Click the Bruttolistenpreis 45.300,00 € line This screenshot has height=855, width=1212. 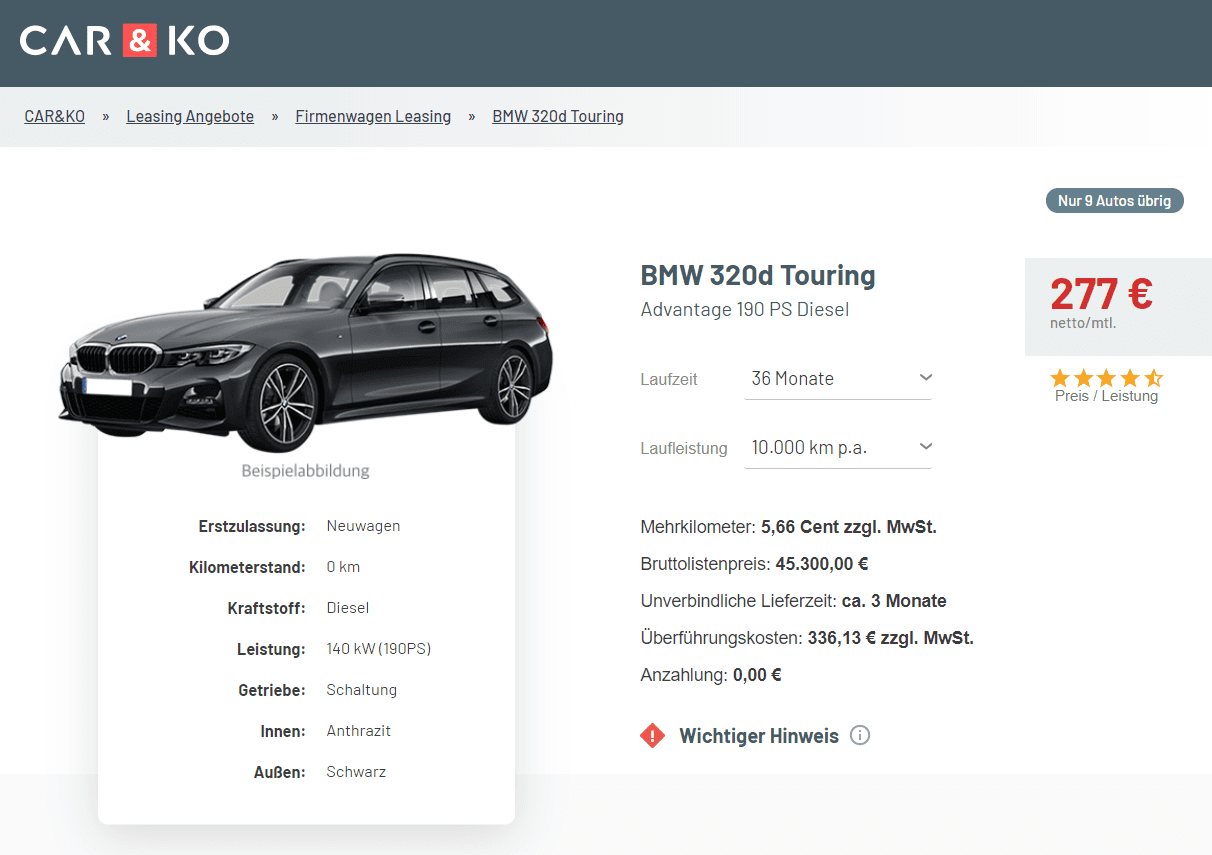(x=754, y=564)
